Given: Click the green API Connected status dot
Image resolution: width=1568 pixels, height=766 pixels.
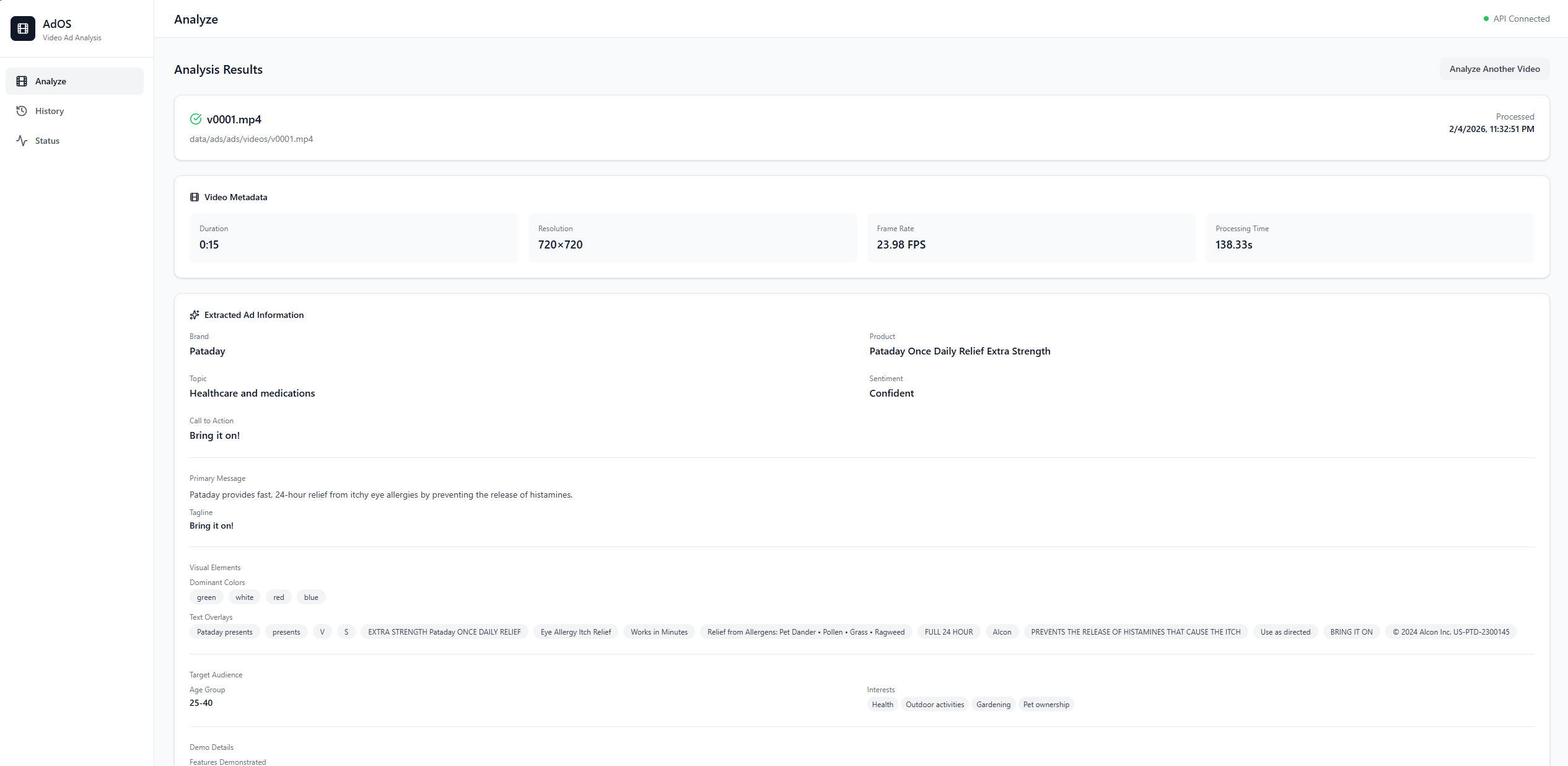Looking at the screenshot, I should point(1486,19).
